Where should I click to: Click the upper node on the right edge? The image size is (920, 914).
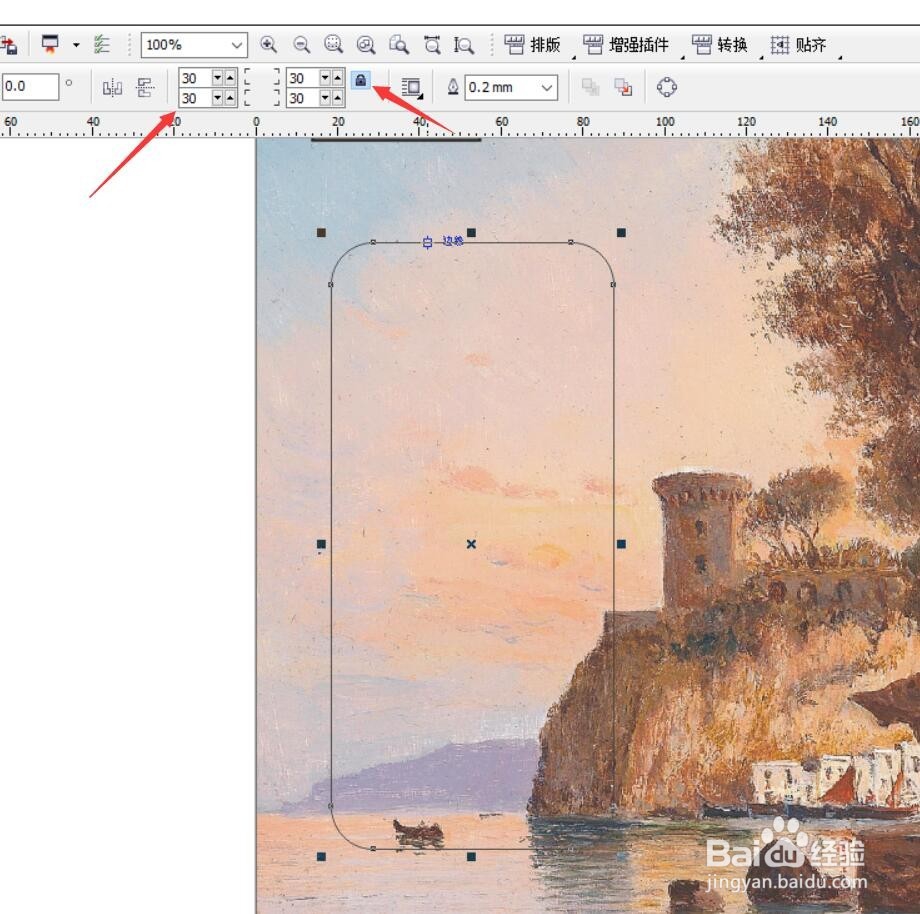click(613, 285)
